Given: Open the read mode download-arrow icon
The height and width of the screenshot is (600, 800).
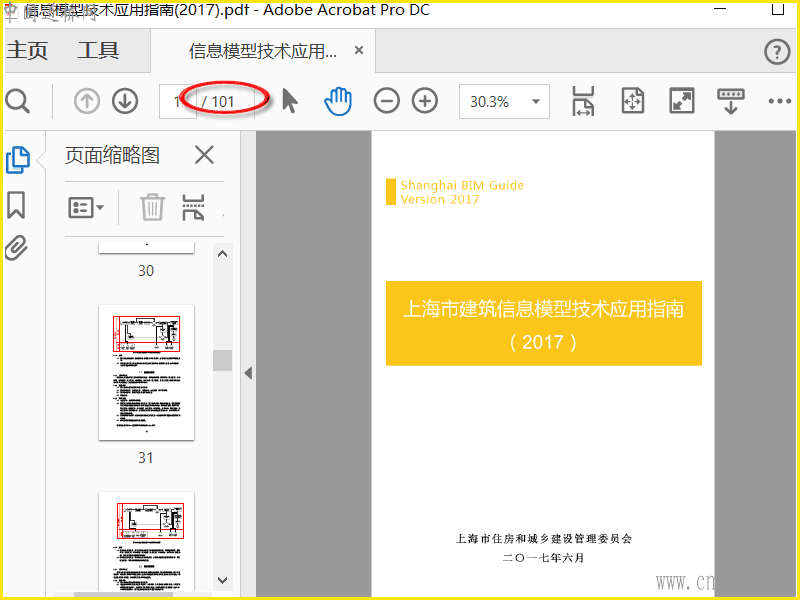Looking at the screenshot, I should [731, 101].
